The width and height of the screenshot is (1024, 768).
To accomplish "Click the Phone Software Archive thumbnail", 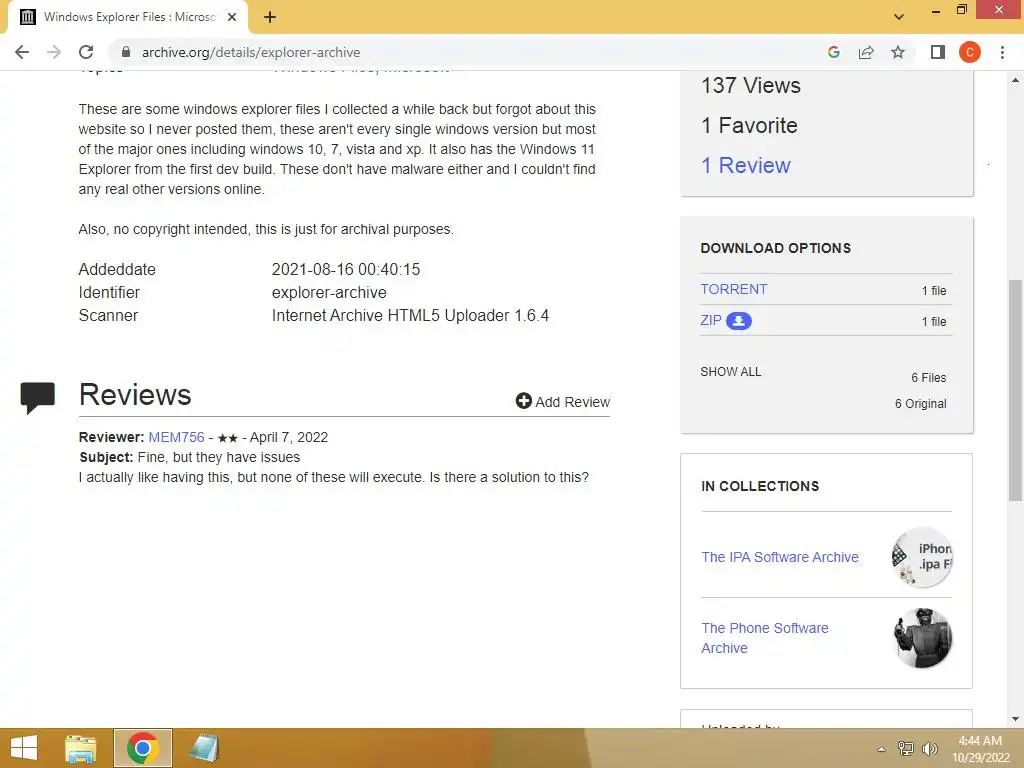I will pyautogui.click(x=922, y=638).
